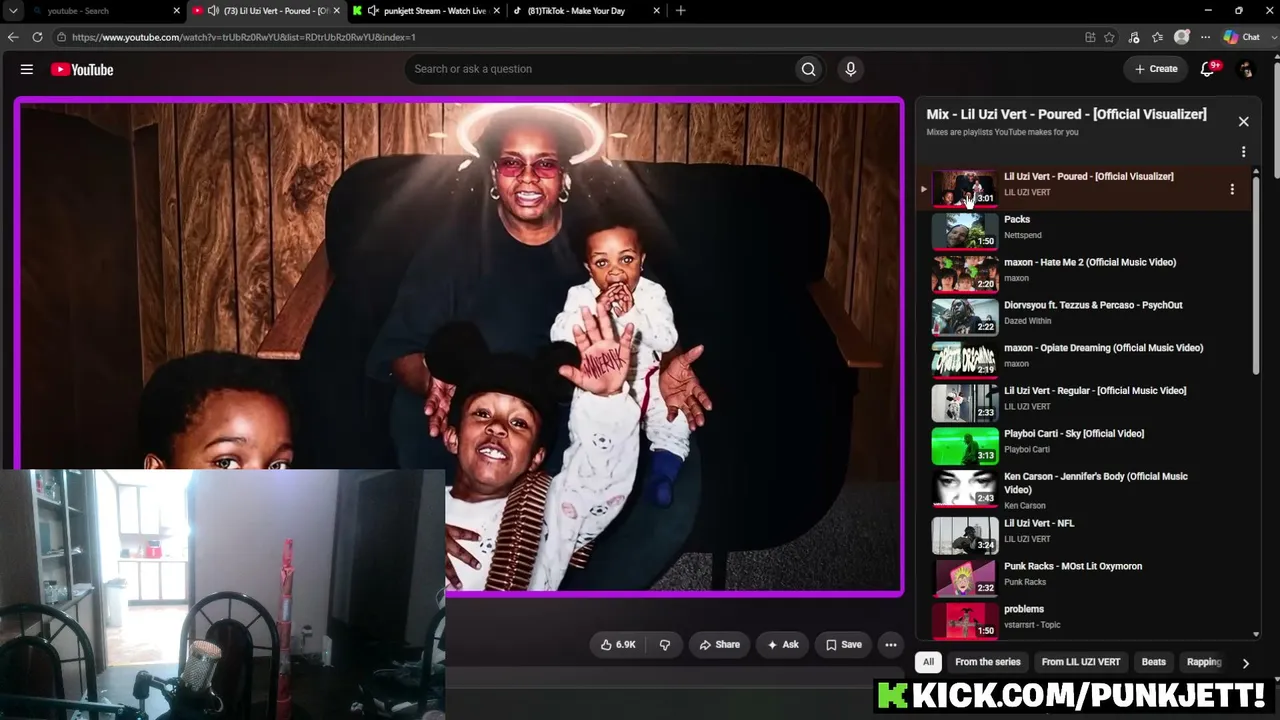Close the TikTok browser tab
The width and height of the screenshot is (1280, 720).
click(657, 11)
